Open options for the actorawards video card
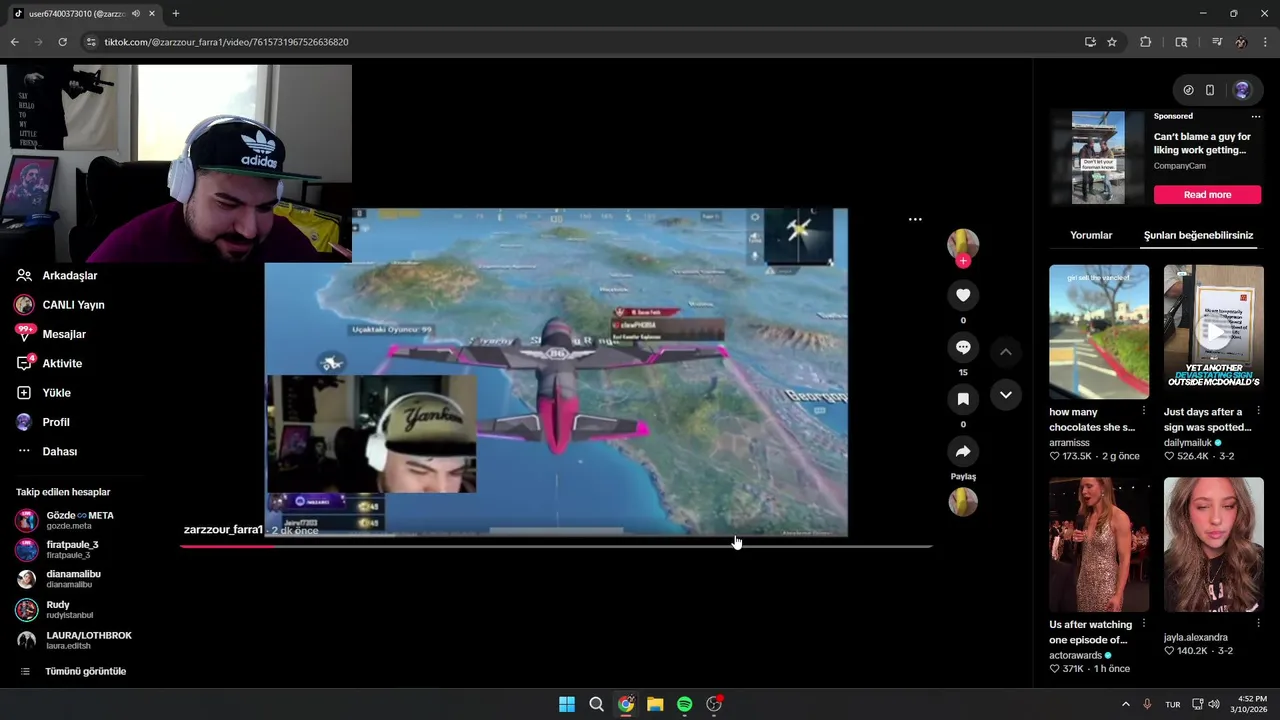Viewport: 1280px width, 720px height. (x=1144, y=624)
